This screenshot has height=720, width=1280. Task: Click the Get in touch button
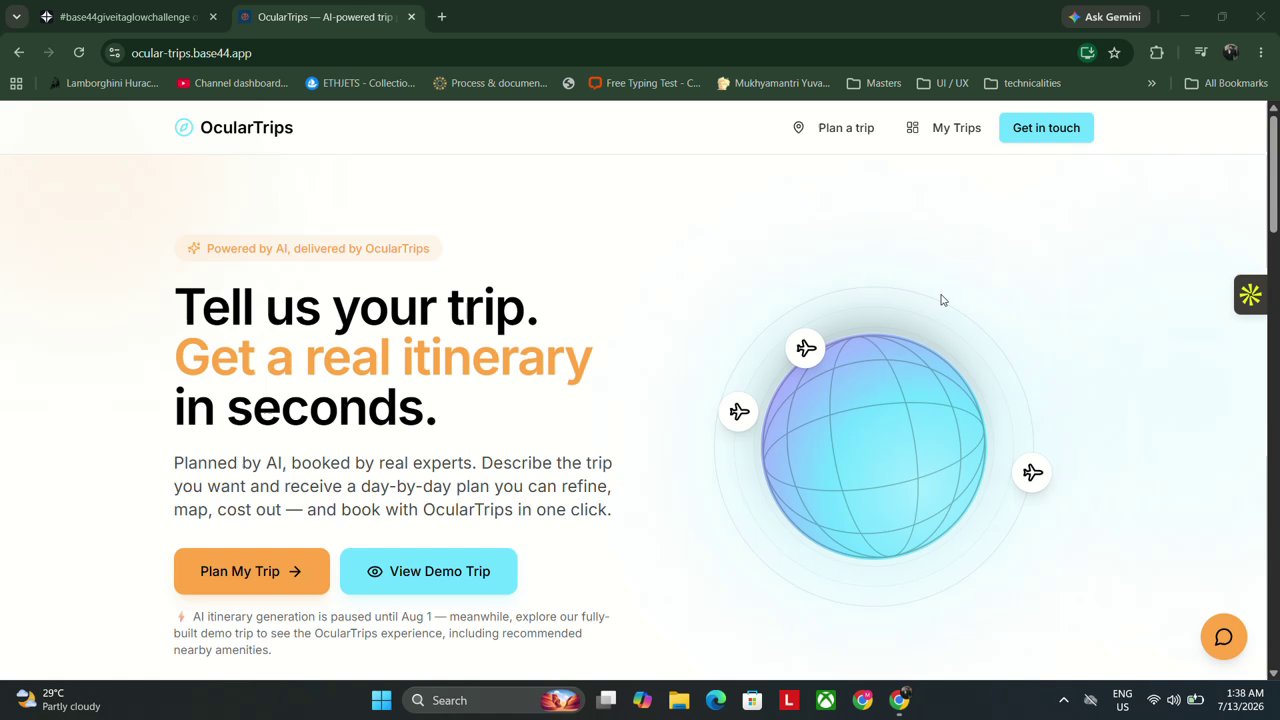pyautogui.click(x=1046, y=128)
